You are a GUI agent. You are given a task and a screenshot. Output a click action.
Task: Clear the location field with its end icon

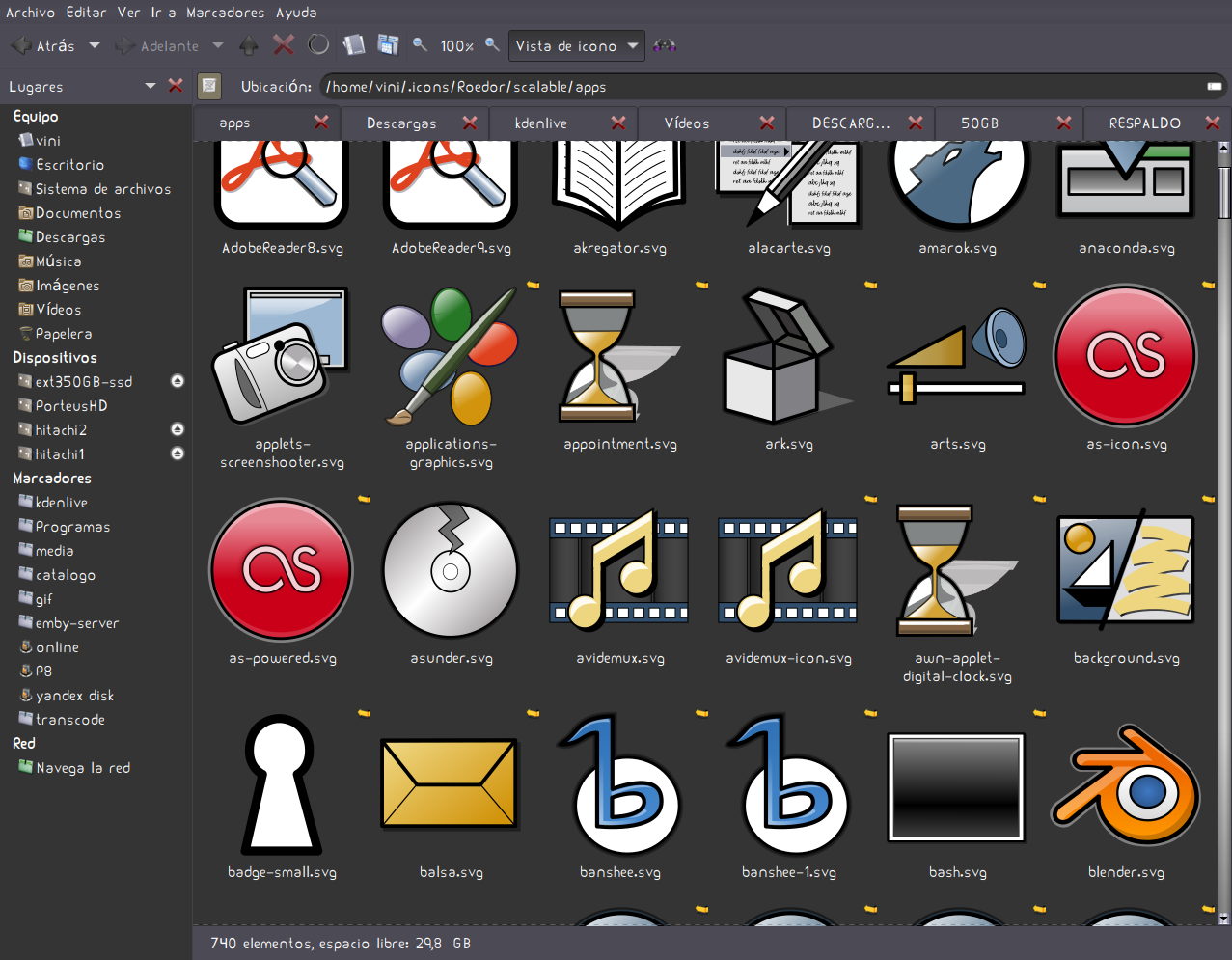point(1215,87)
